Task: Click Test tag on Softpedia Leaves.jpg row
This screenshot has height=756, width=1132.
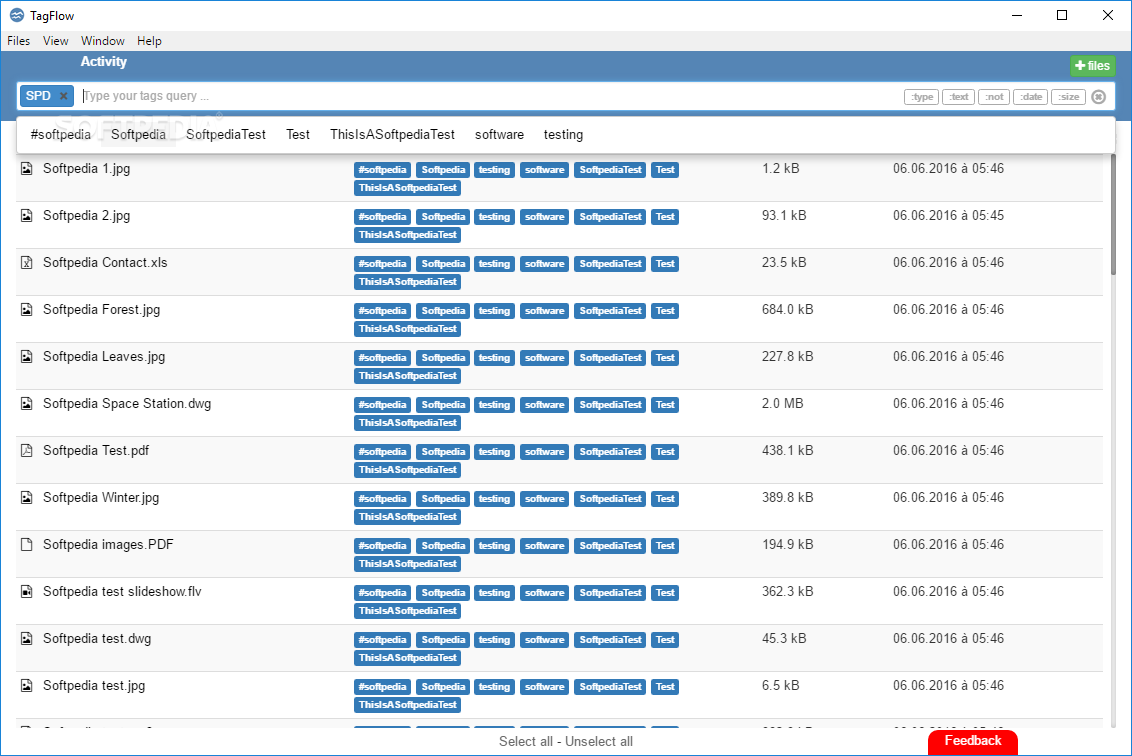Action: point(665,357)
